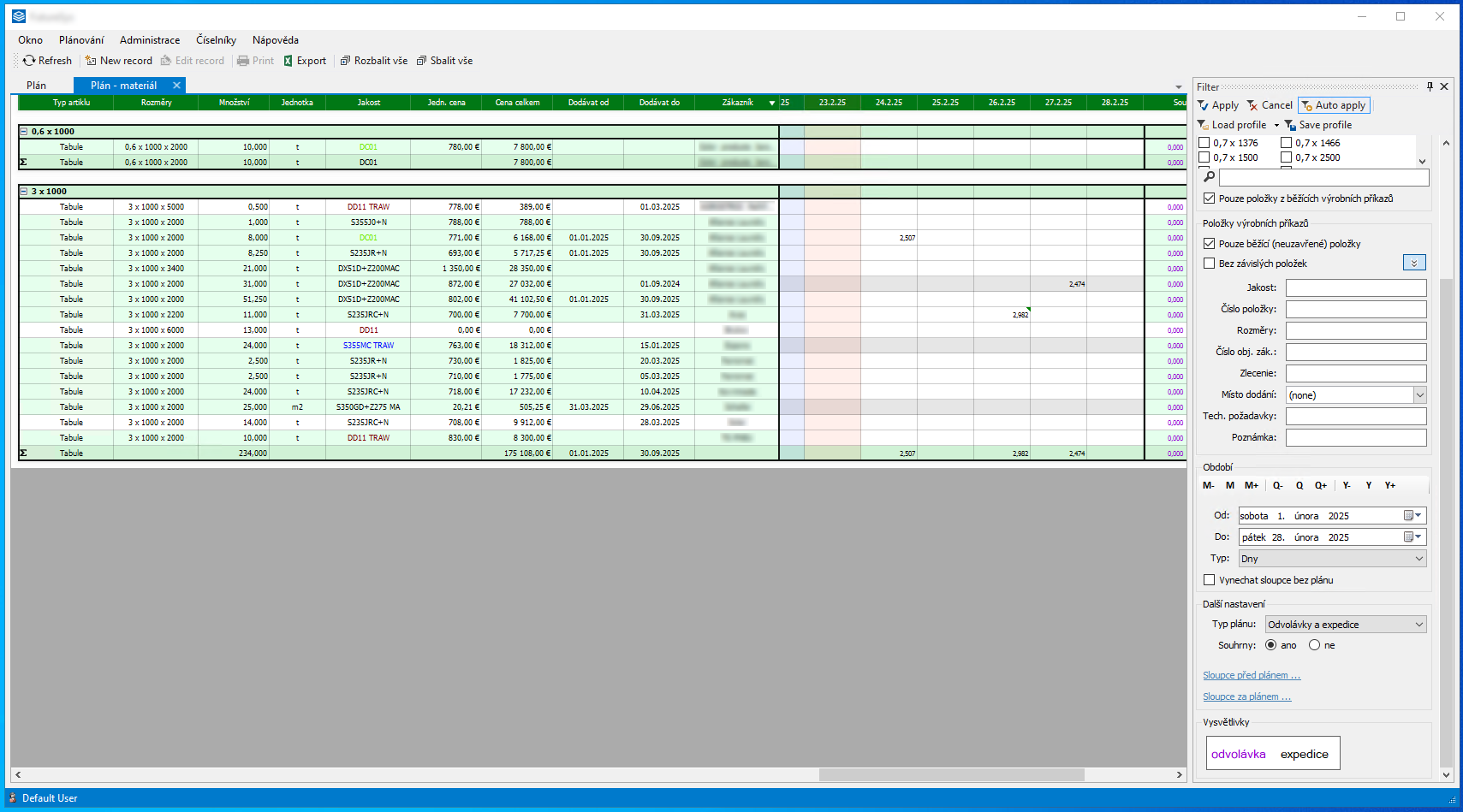Pin the Filter panel with pushpin icon
Screen dimensions: 1463x812
1430,86
